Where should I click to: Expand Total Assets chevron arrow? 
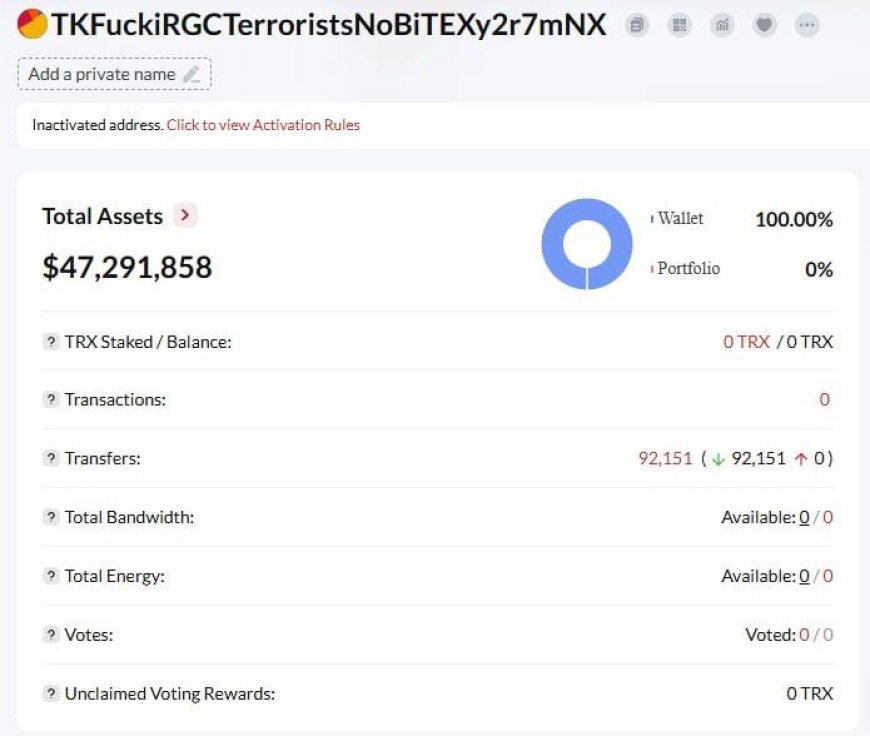(185, 215)
